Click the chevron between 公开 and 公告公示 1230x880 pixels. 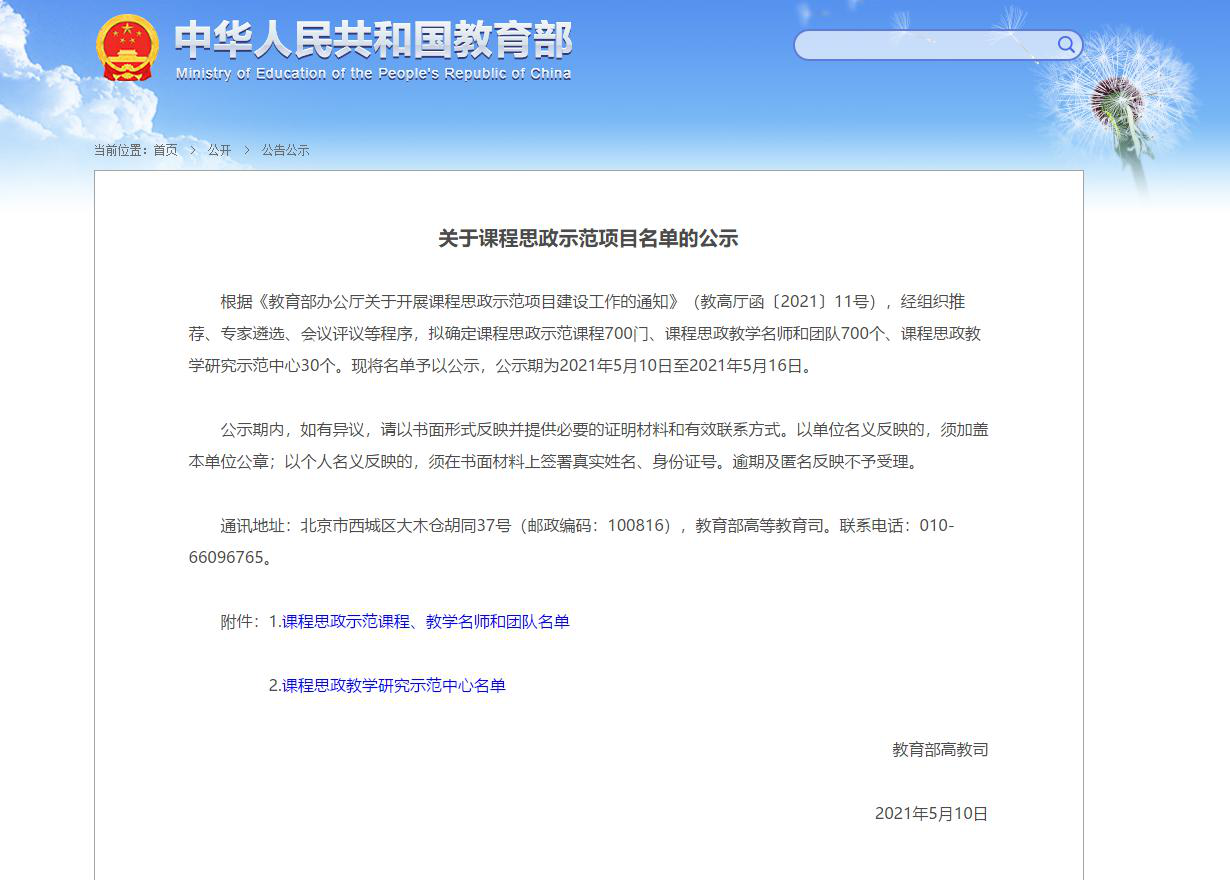(246, 150)
